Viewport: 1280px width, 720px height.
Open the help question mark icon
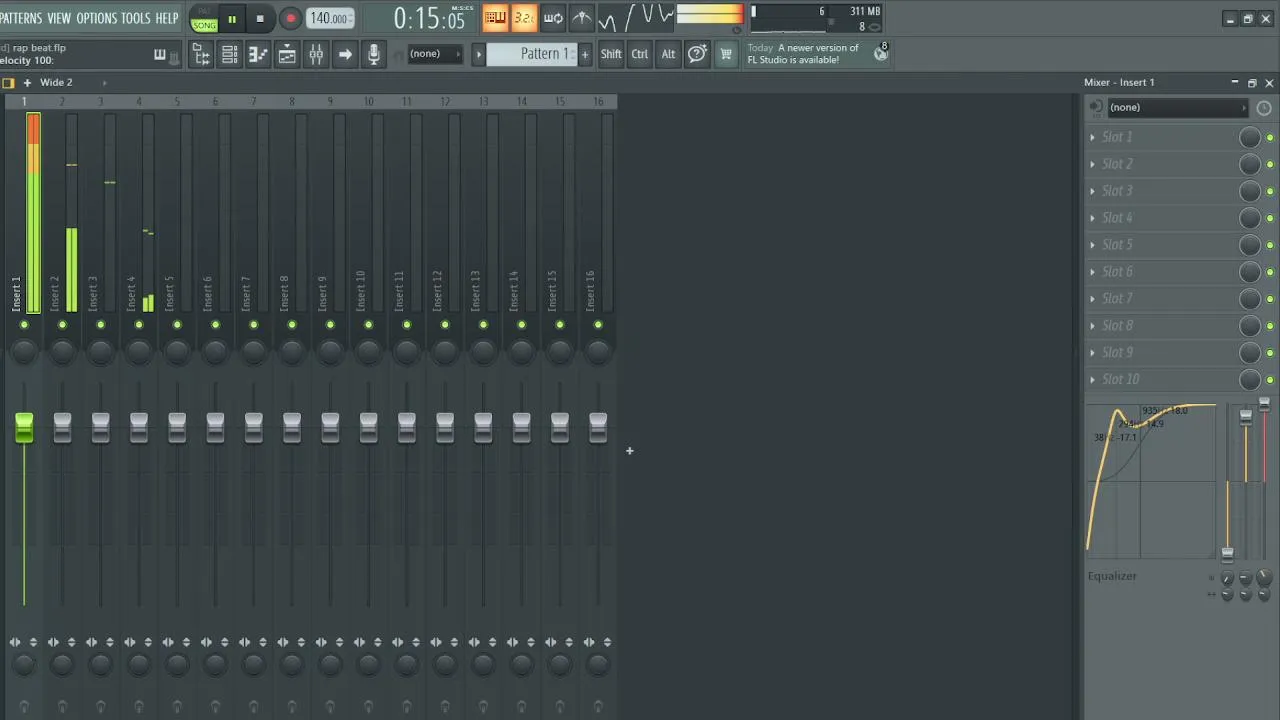click(697, 54)
